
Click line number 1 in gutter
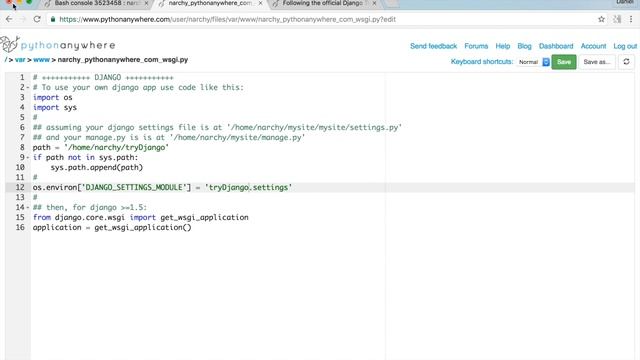[x=22, y=78]
